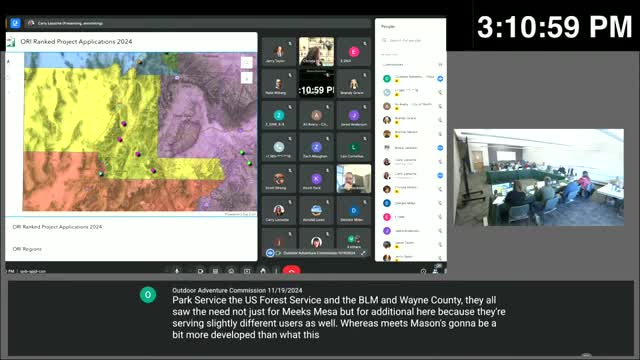
Task: Open the people panel icon at bottom right
Action: tap(435, 271)
